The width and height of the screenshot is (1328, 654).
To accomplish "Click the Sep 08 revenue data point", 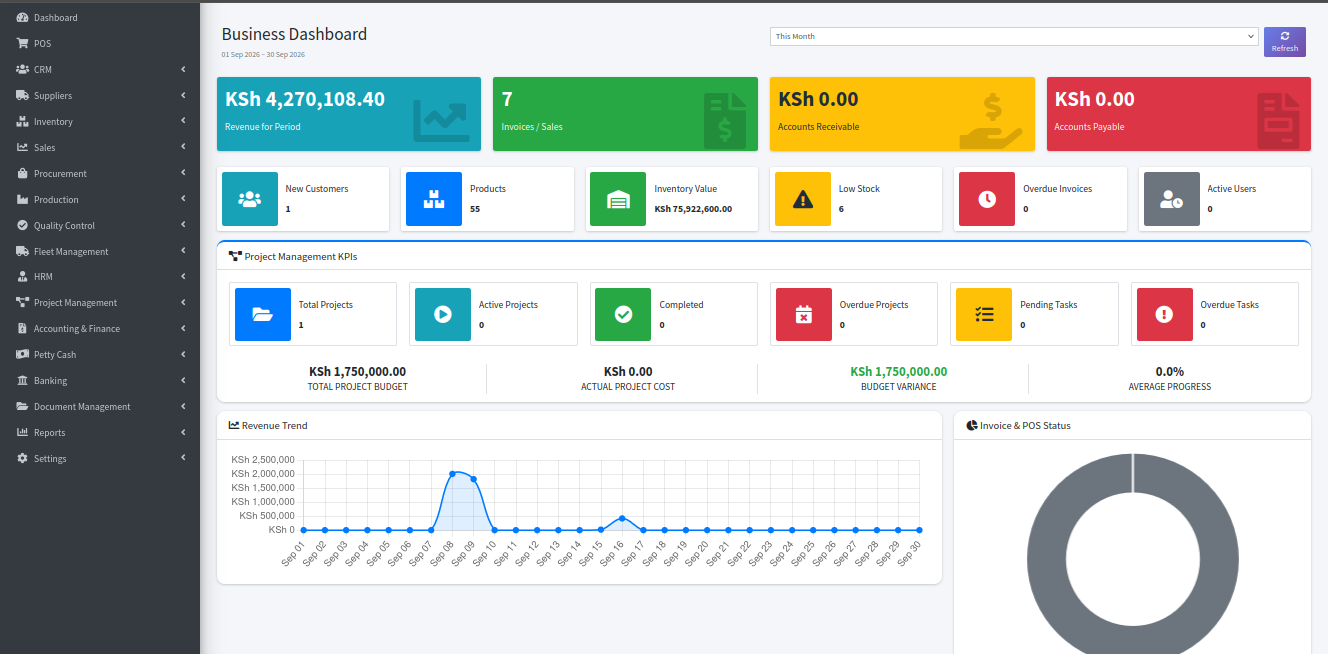I will [x=452, y=473].
